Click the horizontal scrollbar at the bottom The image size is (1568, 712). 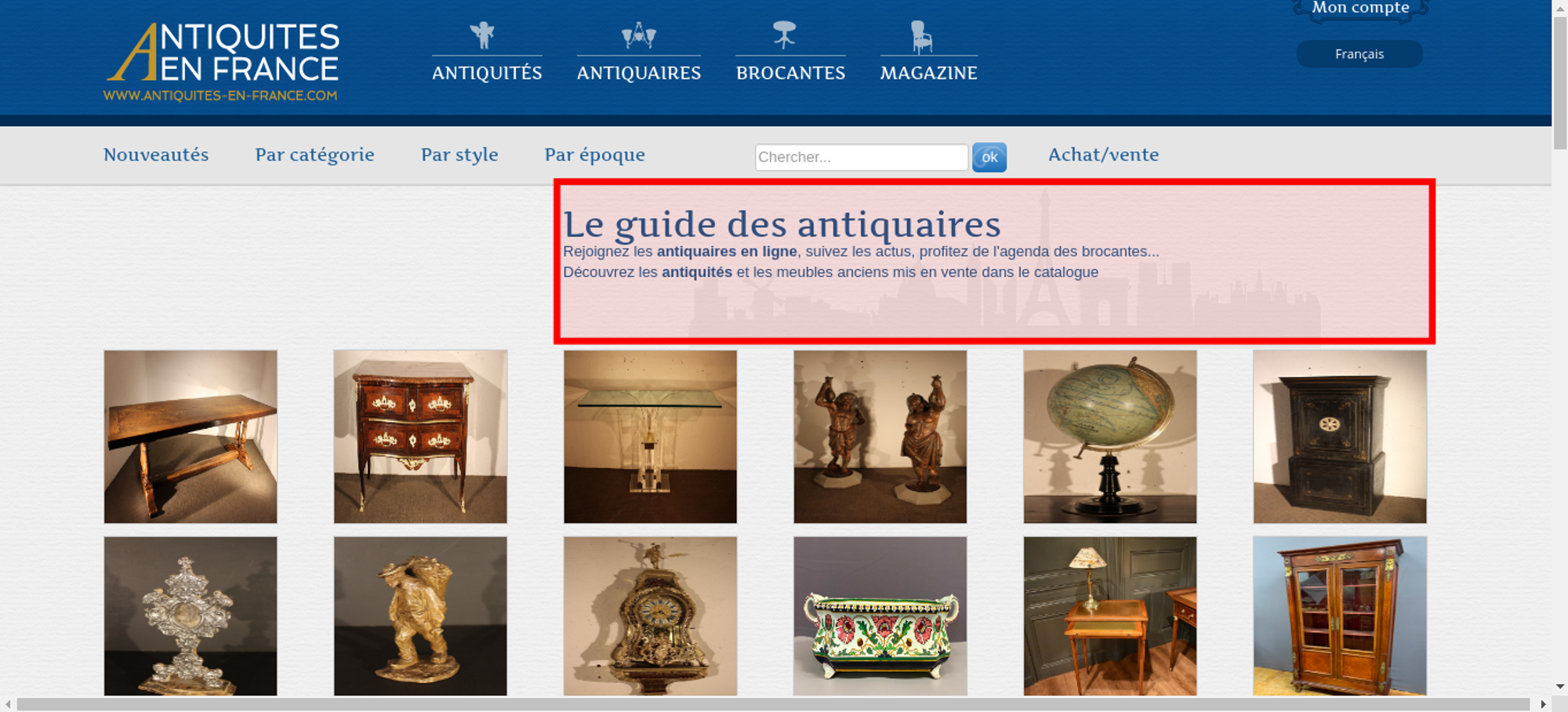tap(772, 704)
